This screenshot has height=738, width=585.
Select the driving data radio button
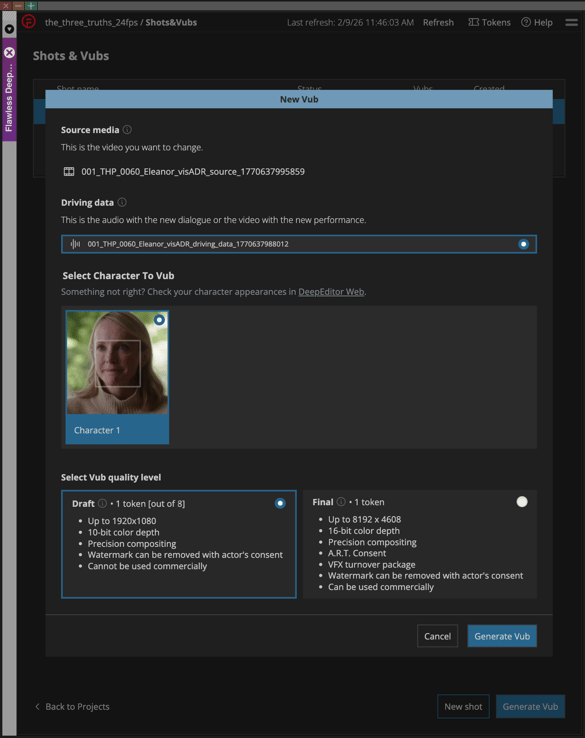(523, 244)
